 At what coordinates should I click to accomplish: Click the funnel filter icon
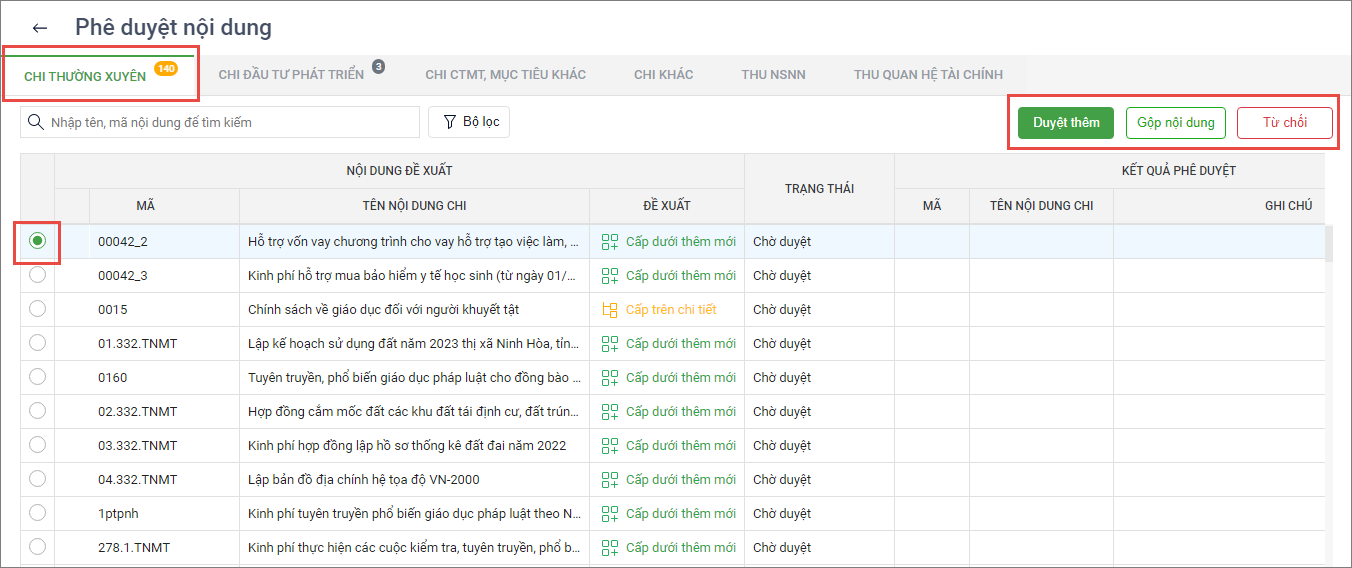click(449, 122)
